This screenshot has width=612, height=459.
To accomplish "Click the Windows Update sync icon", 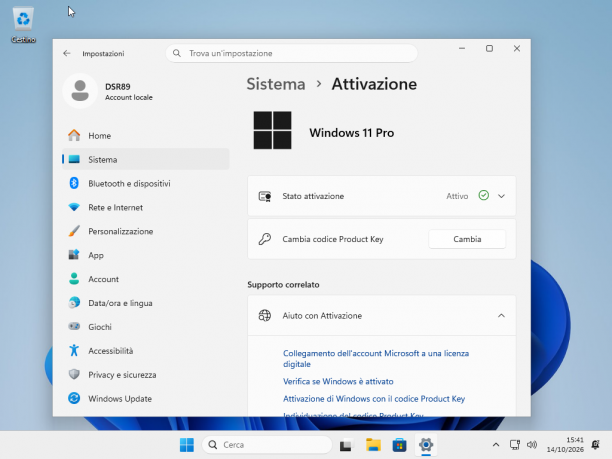I will tap(74, 398).
